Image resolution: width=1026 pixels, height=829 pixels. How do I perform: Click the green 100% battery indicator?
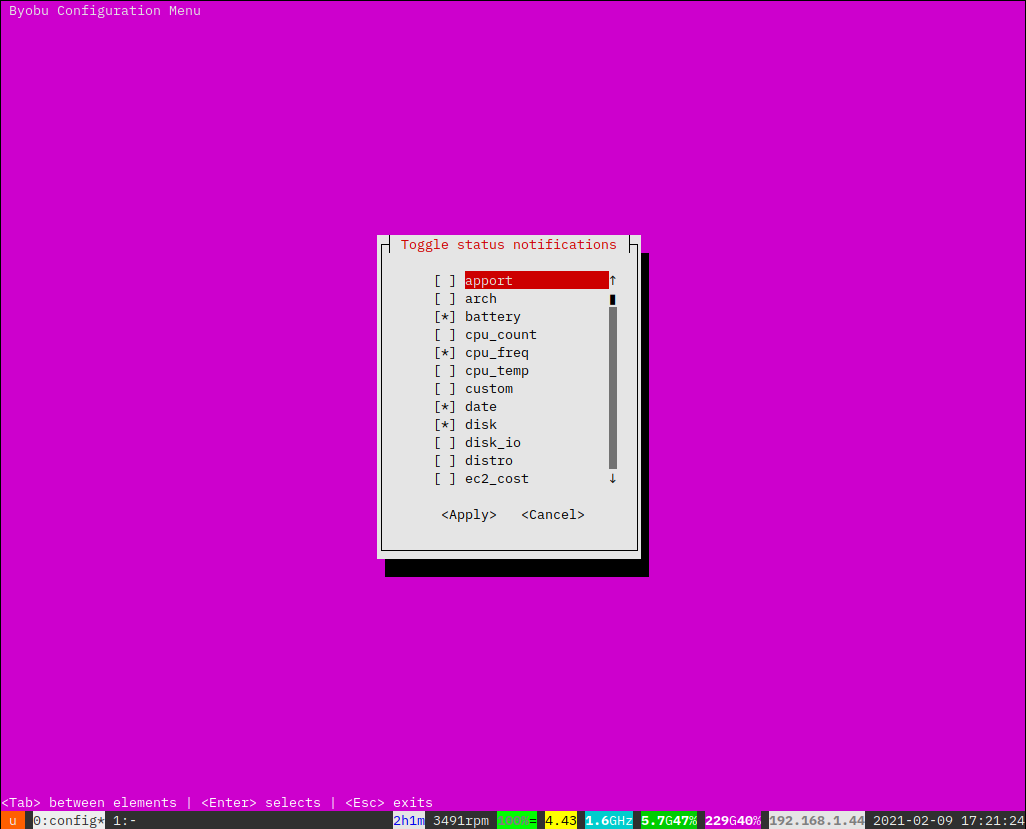[517, 820]
